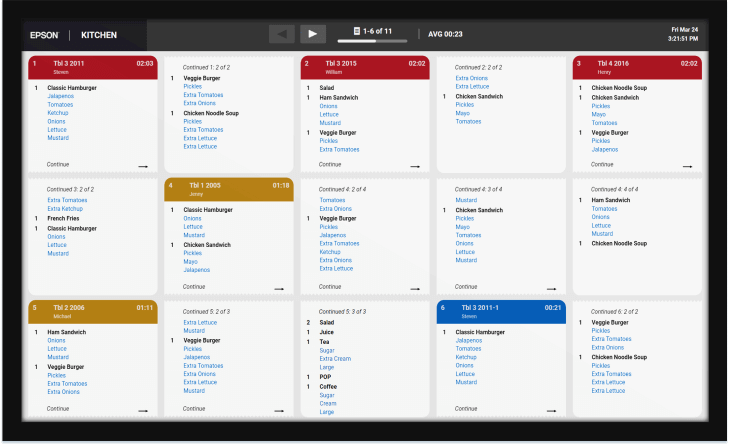The height and width of the screenshot is (445, 729).
Task: Select order 1 header Tbl 3 2011
Action: (92, 66)
